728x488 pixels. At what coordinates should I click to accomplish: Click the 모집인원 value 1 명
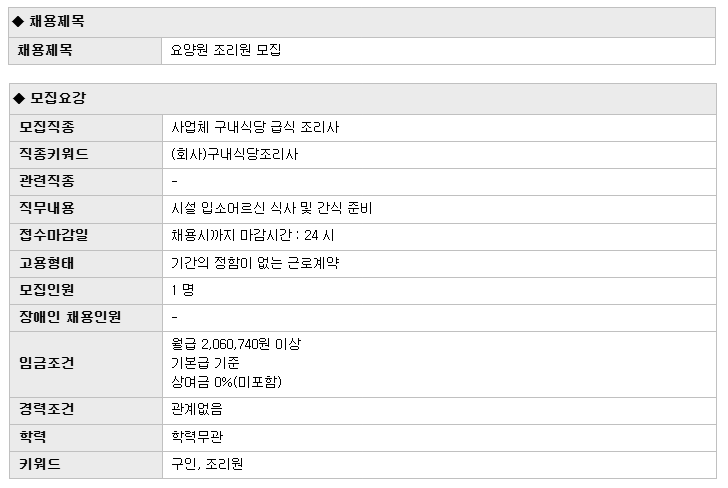182,290
